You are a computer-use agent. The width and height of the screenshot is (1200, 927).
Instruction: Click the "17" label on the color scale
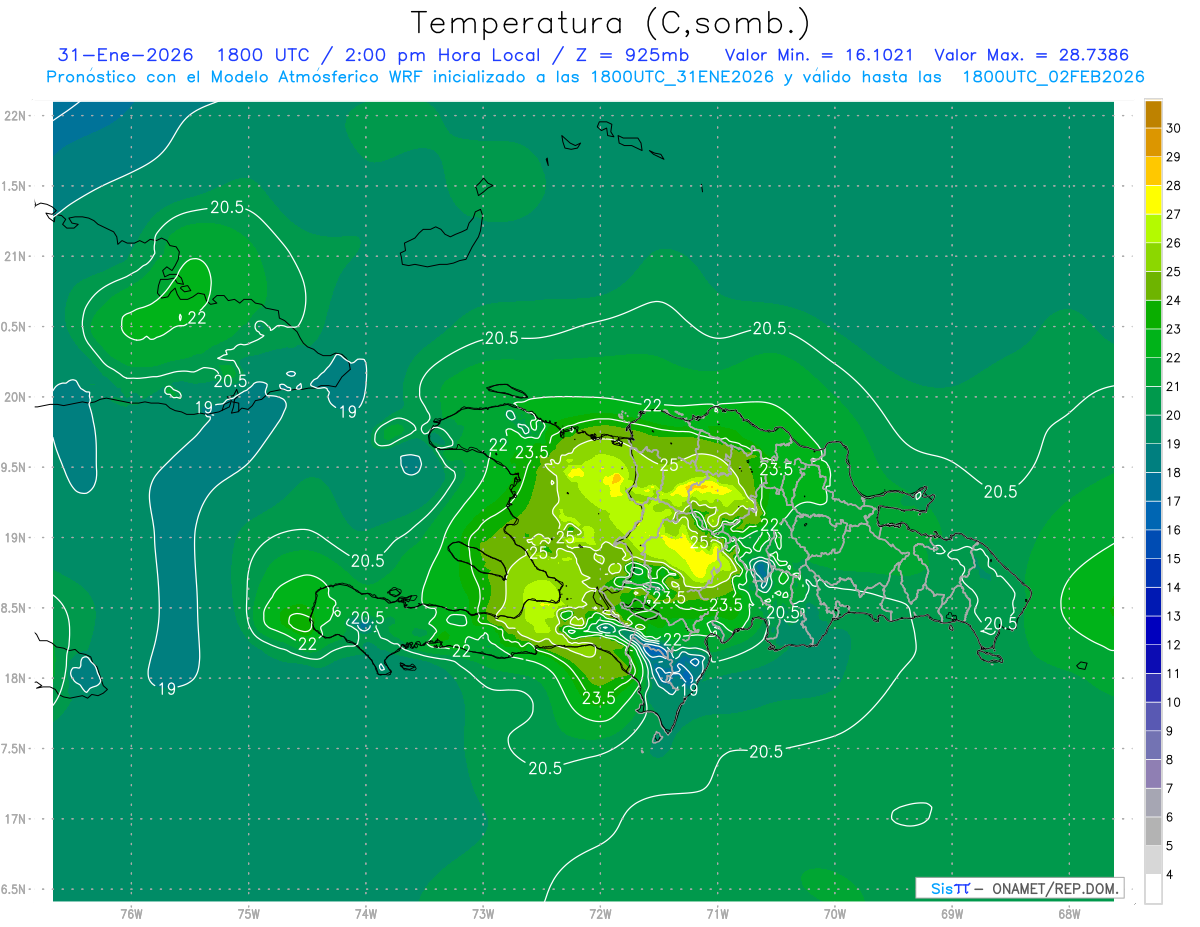1175,501
